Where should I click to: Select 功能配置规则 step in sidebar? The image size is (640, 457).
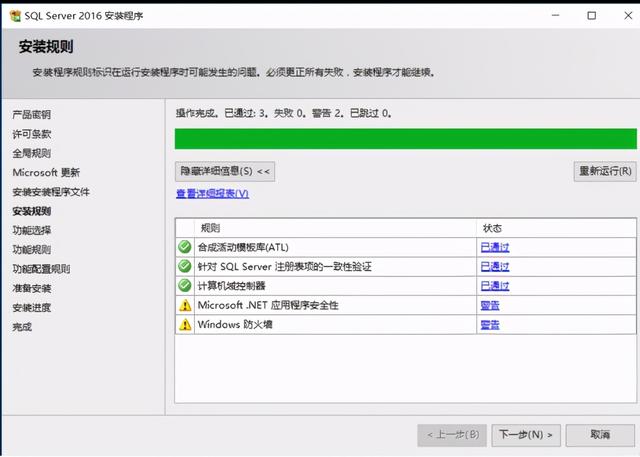[41, 269]
